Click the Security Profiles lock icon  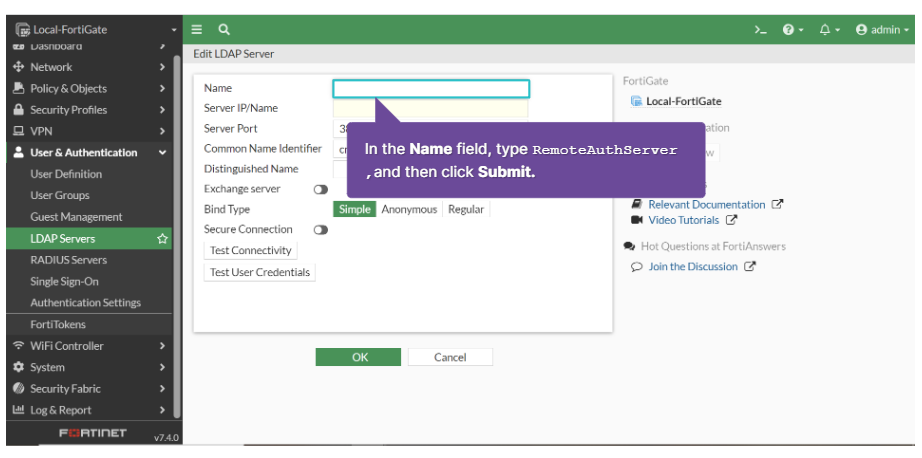[x=19, y=110]
